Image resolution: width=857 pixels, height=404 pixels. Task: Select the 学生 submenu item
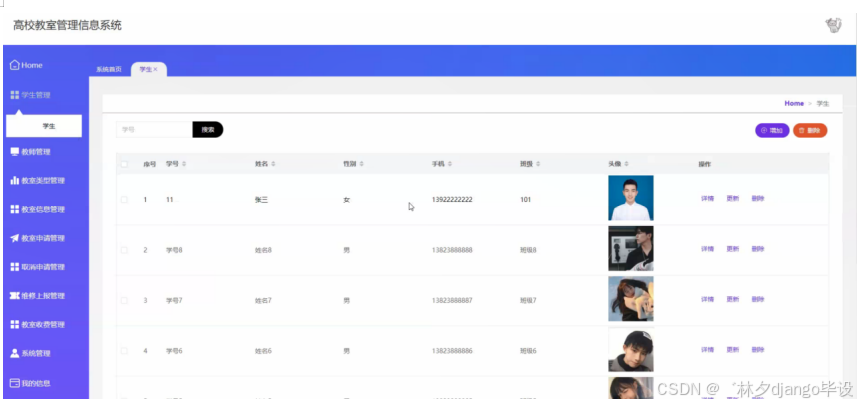[x=44, y=126]
